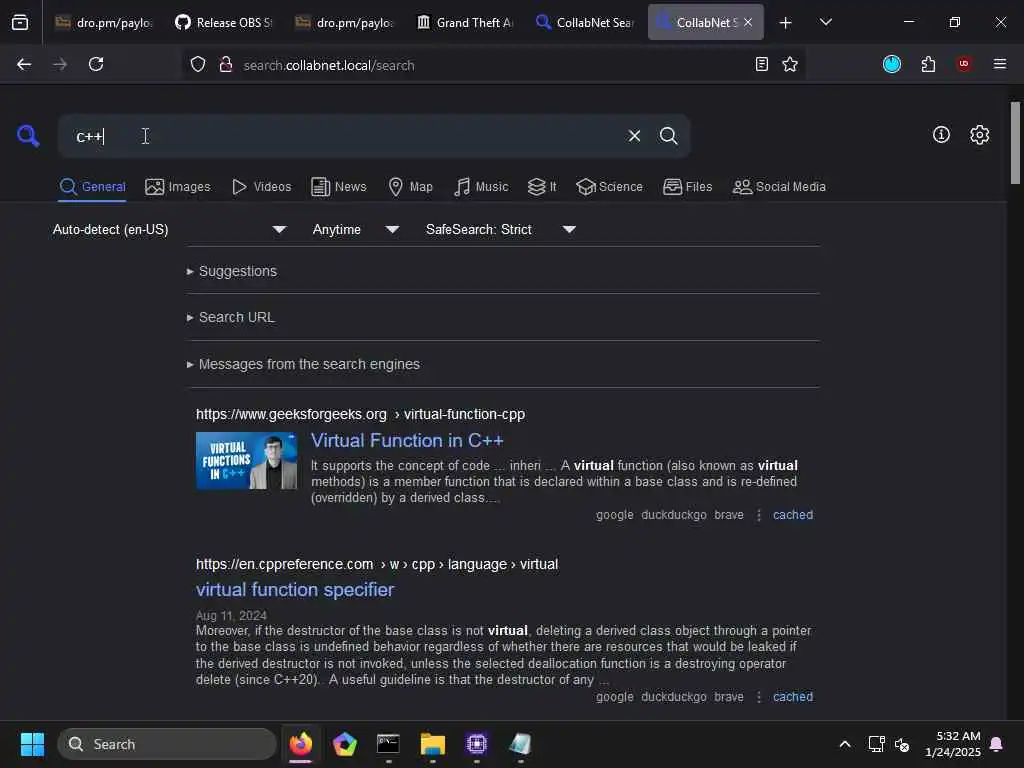Click the en.cppreference.com result URL
Viewport: 1024px width, 768px height.
coord(377,564)
